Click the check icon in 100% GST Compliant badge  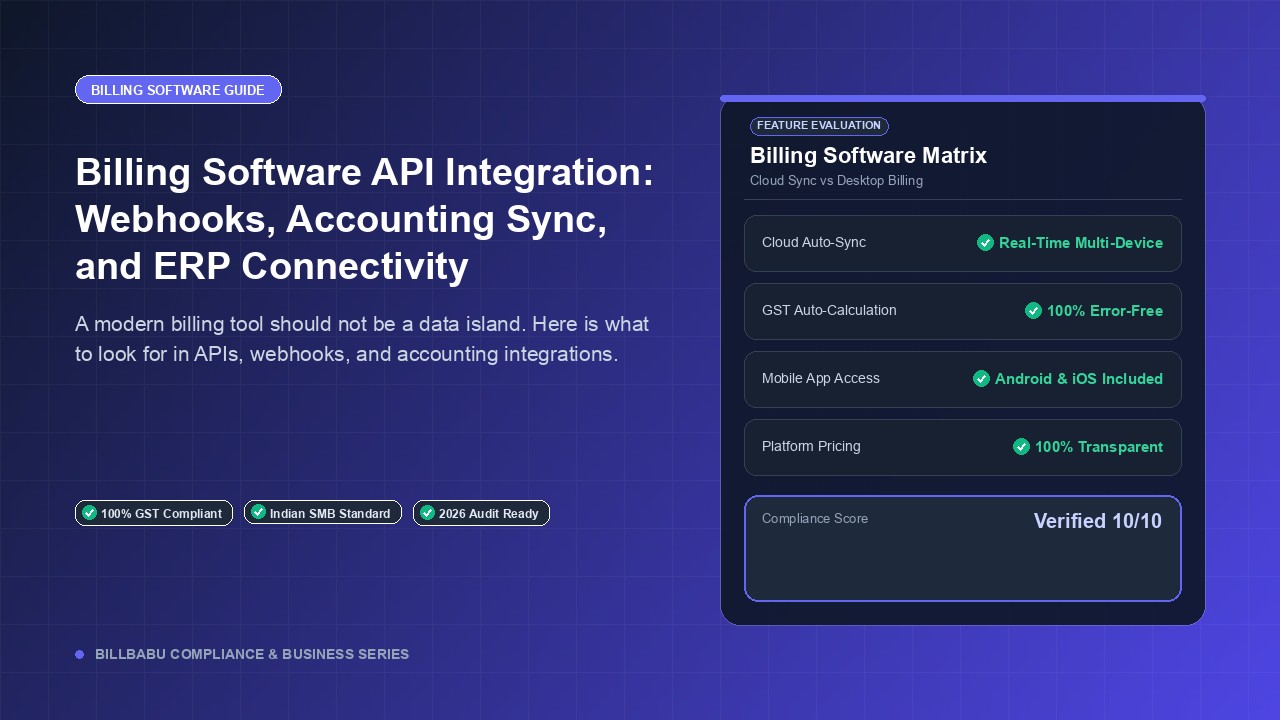click(89, 513)
